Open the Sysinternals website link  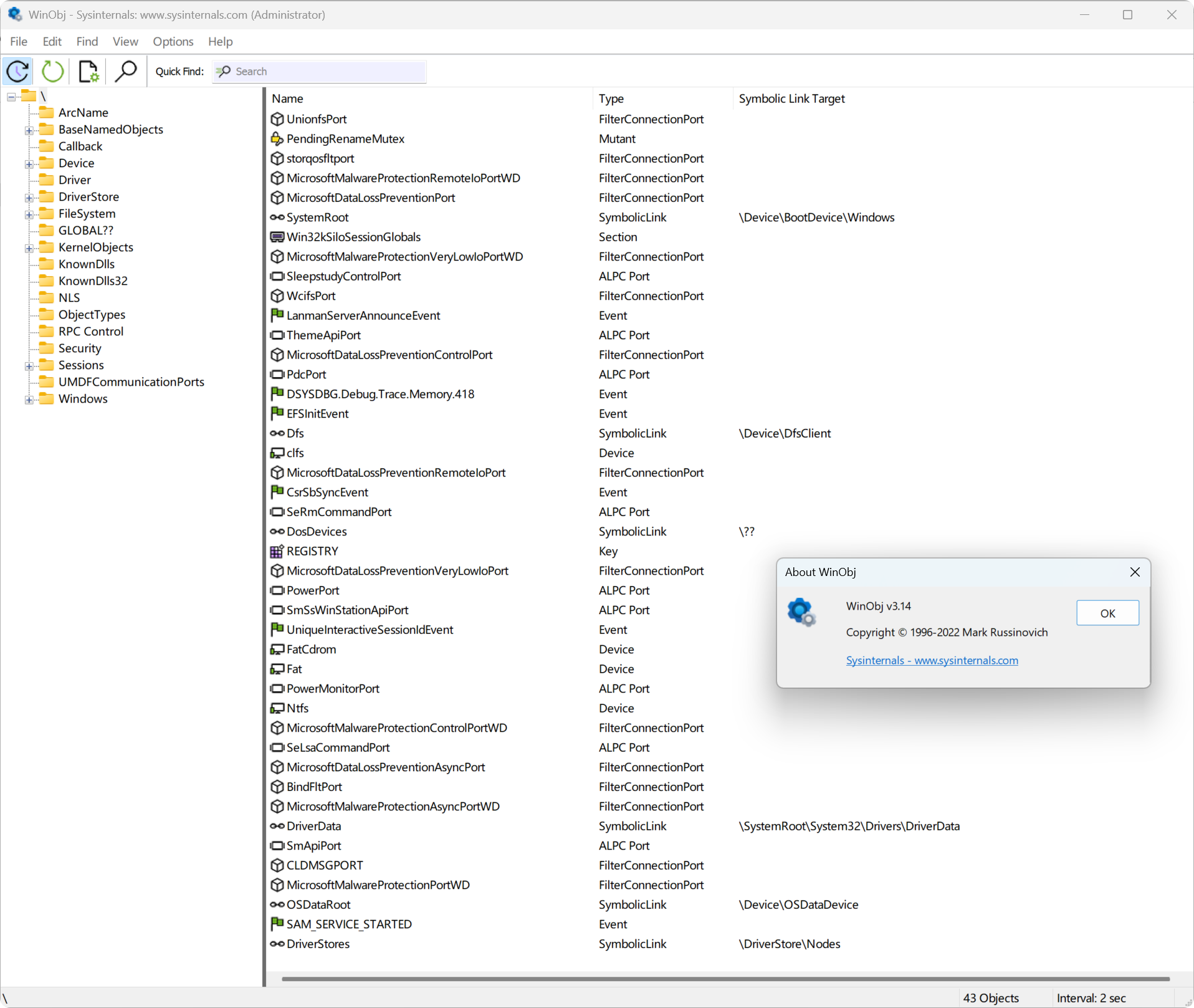[x=932, y=660]
